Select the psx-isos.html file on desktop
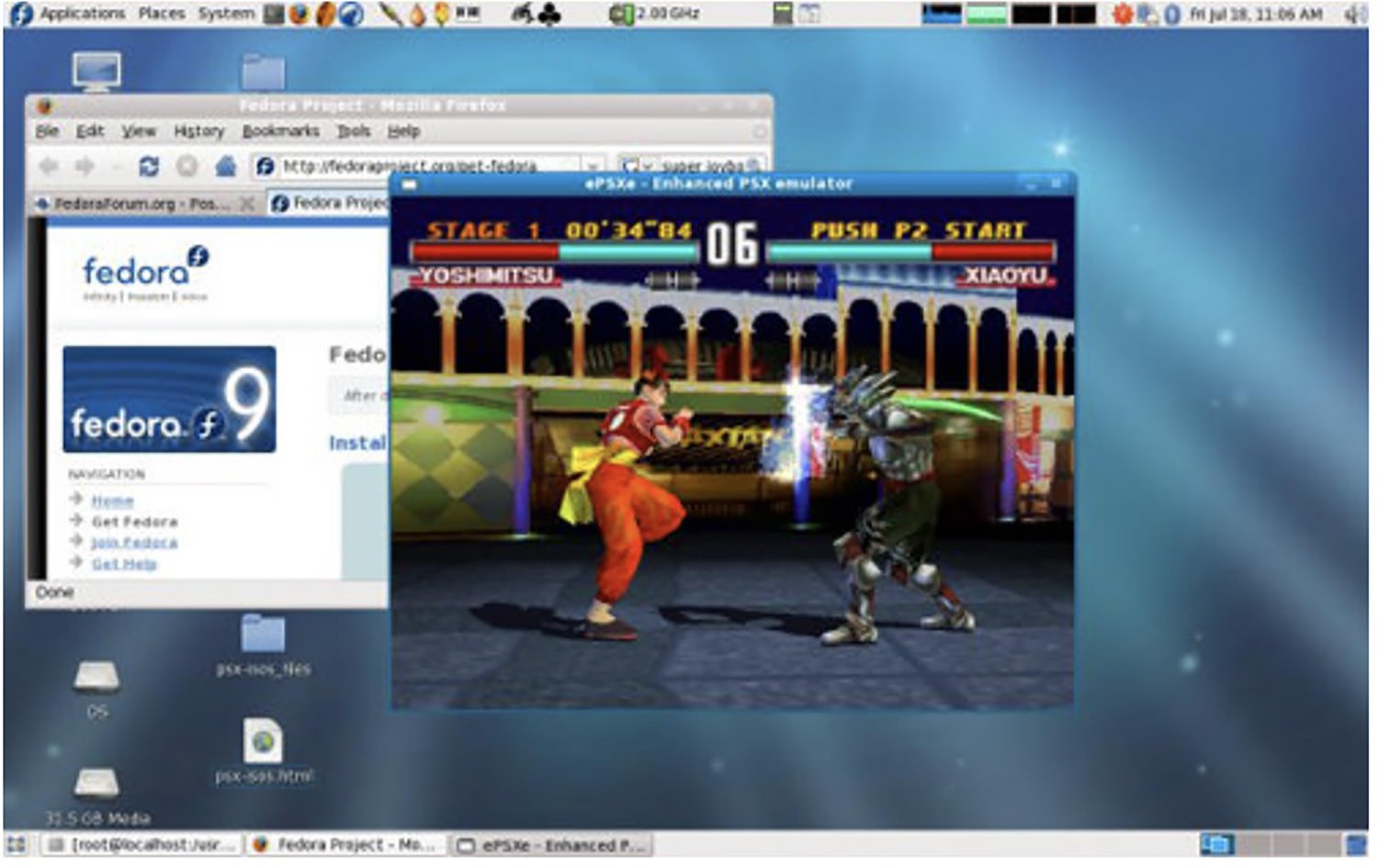Screen dimensions: 1378x868 click(x=264, y=751)
